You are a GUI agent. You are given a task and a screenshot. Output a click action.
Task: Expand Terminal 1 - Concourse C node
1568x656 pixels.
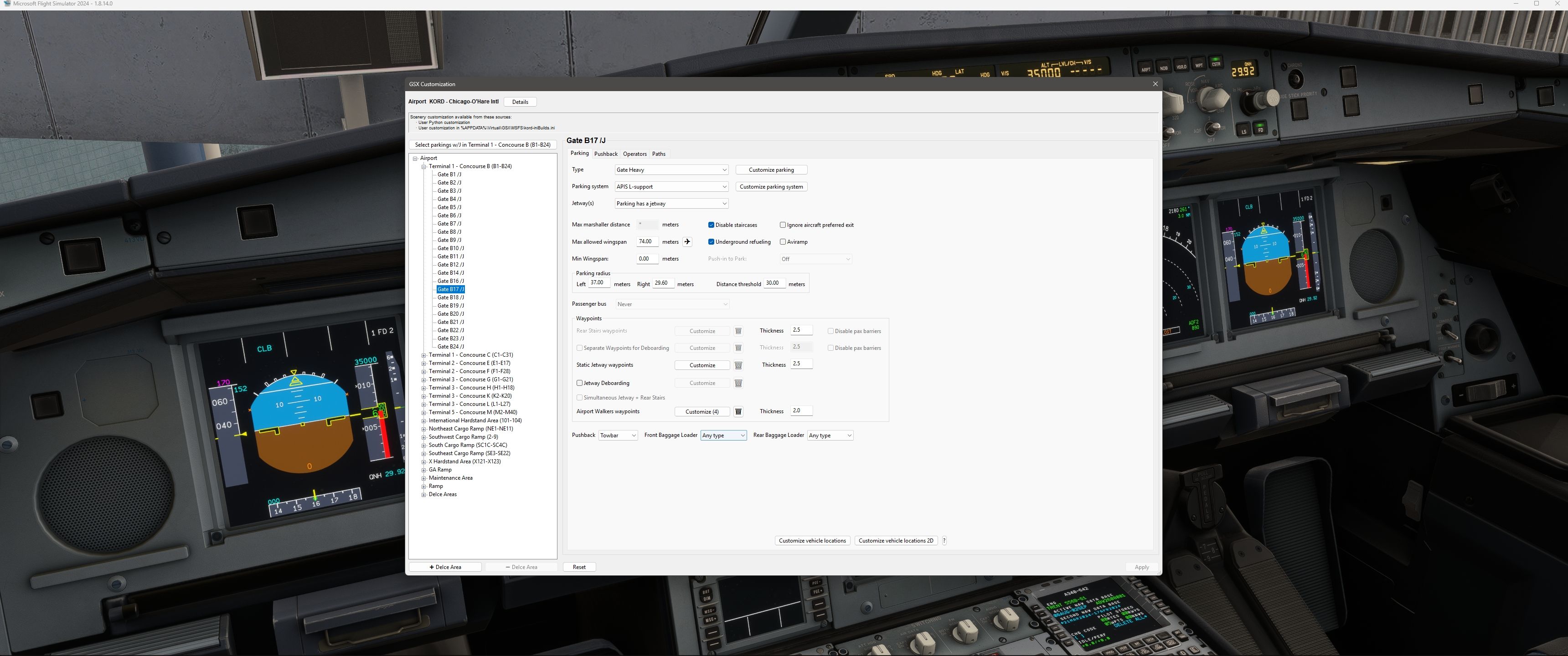point(423,355)
